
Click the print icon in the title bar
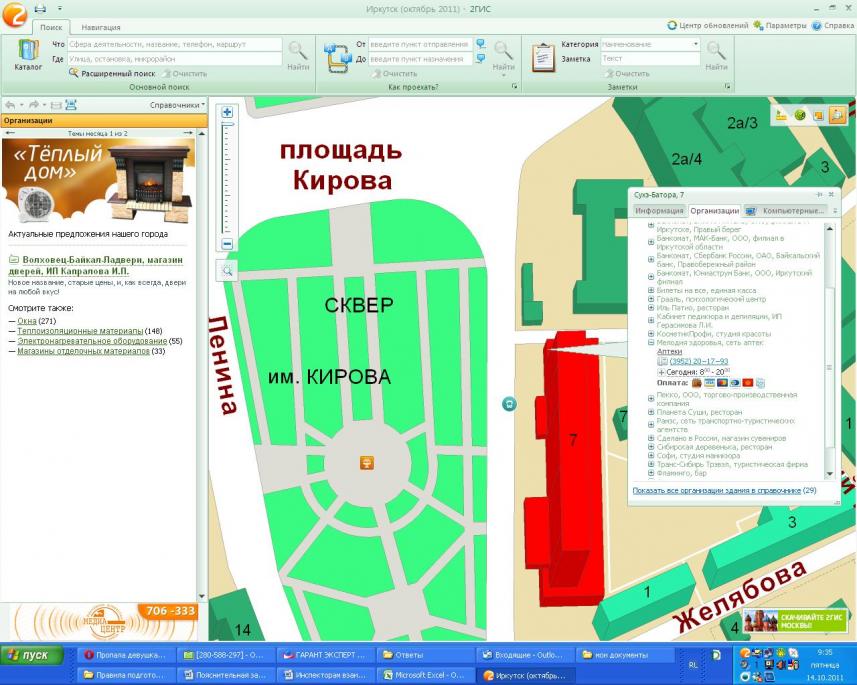[x=40, y=9]
